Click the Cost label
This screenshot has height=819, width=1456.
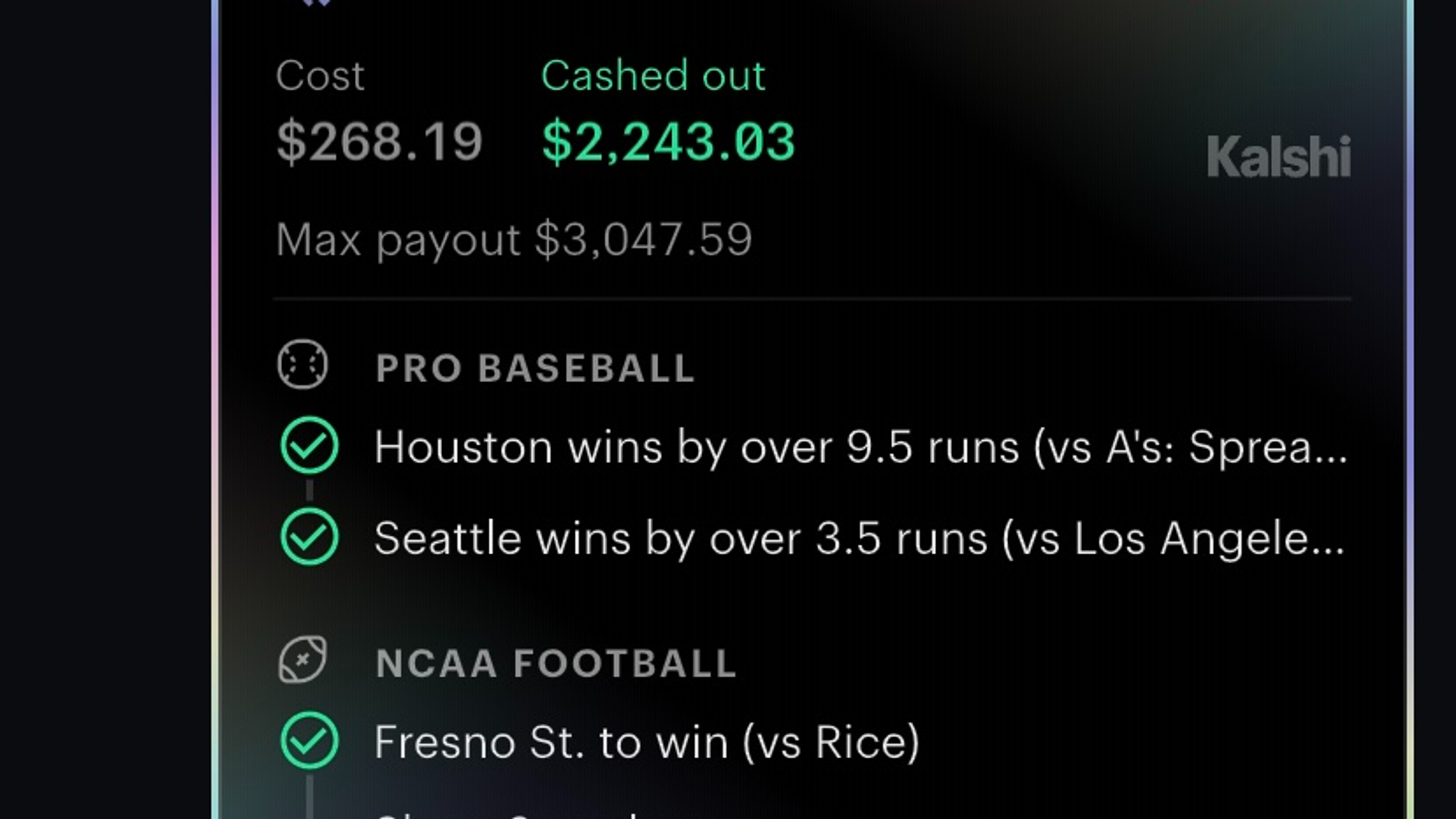(x=320, y=76)
